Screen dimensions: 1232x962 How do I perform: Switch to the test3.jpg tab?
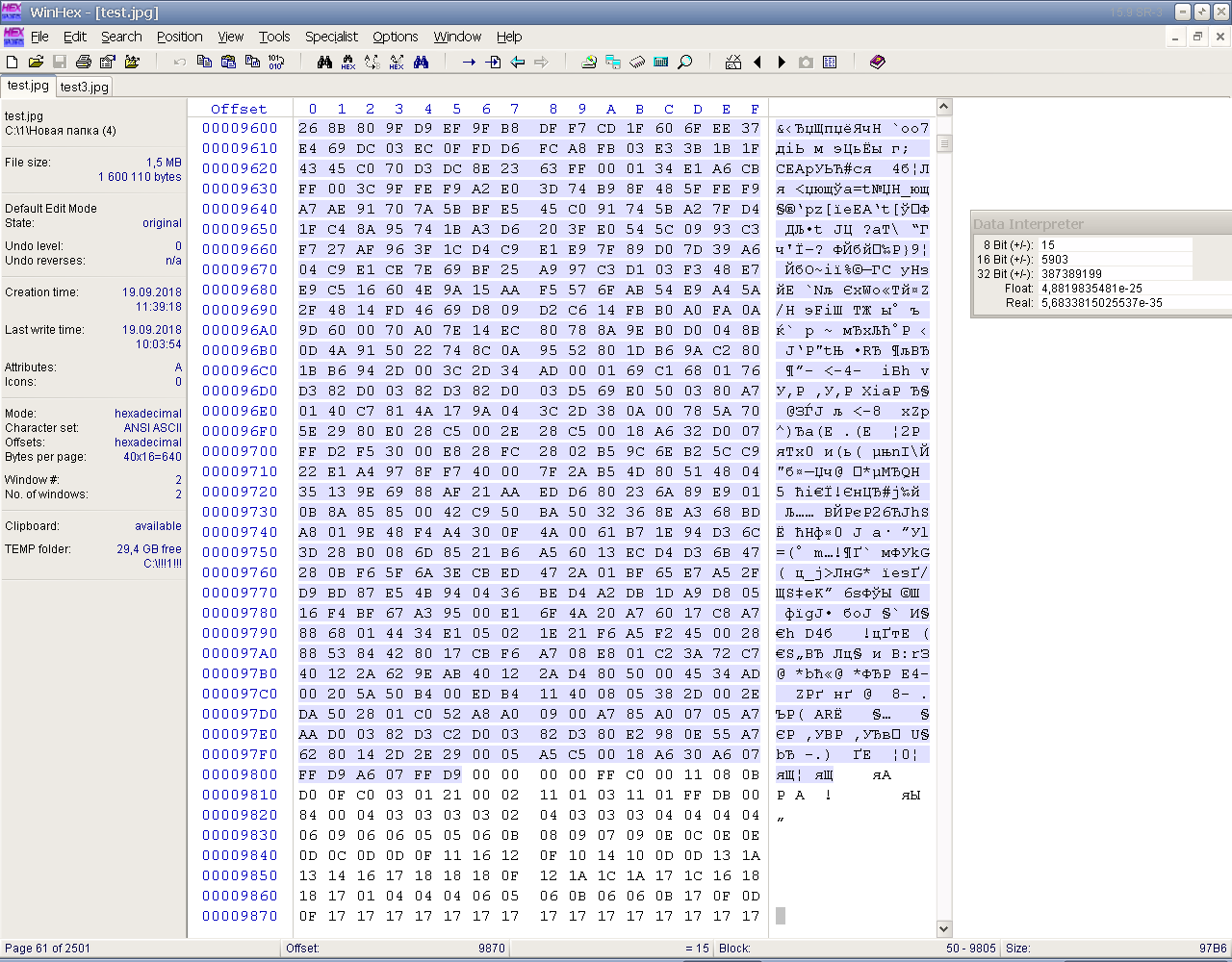click(85, 87)
